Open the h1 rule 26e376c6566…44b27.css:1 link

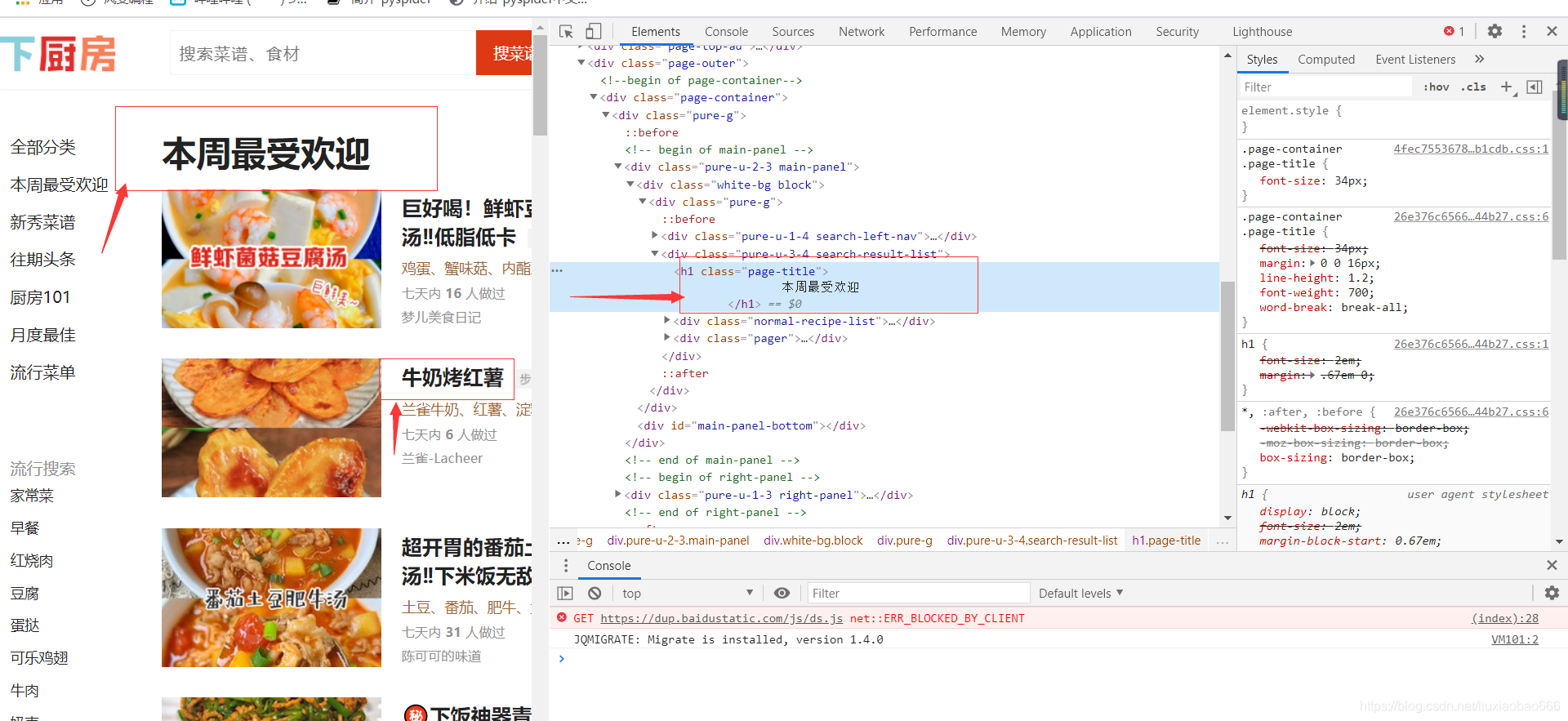pos(1471,344)
